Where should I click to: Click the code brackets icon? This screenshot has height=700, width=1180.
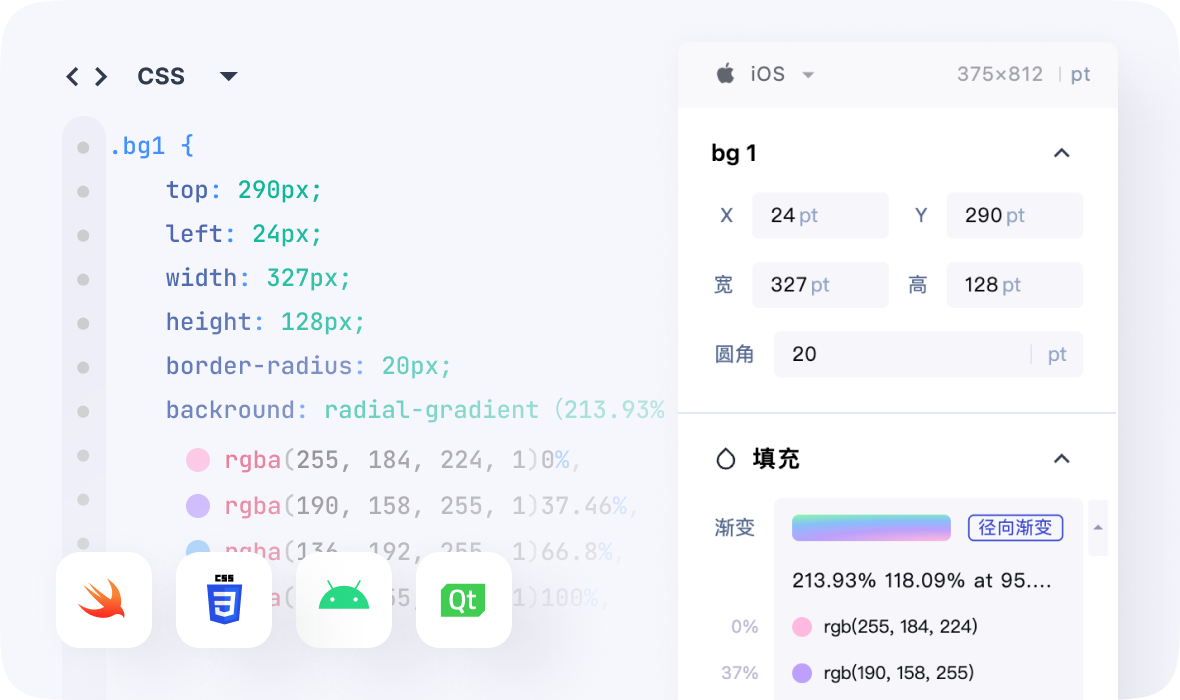coord(86,77)
